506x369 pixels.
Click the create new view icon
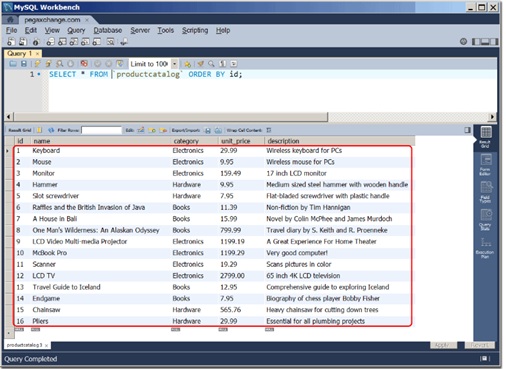74,42
